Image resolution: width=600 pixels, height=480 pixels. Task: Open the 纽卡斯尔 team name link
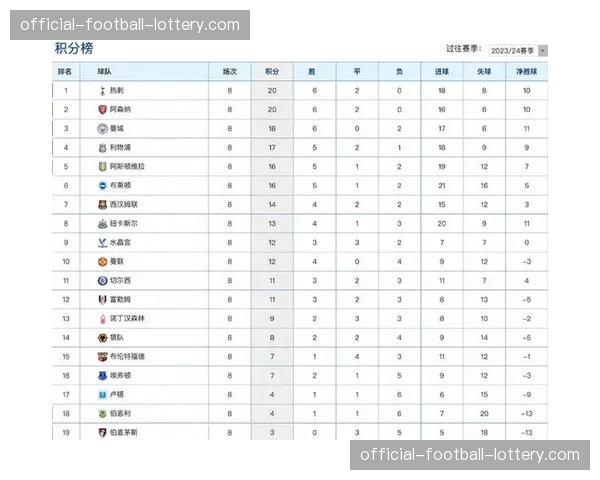click(124, 224)
